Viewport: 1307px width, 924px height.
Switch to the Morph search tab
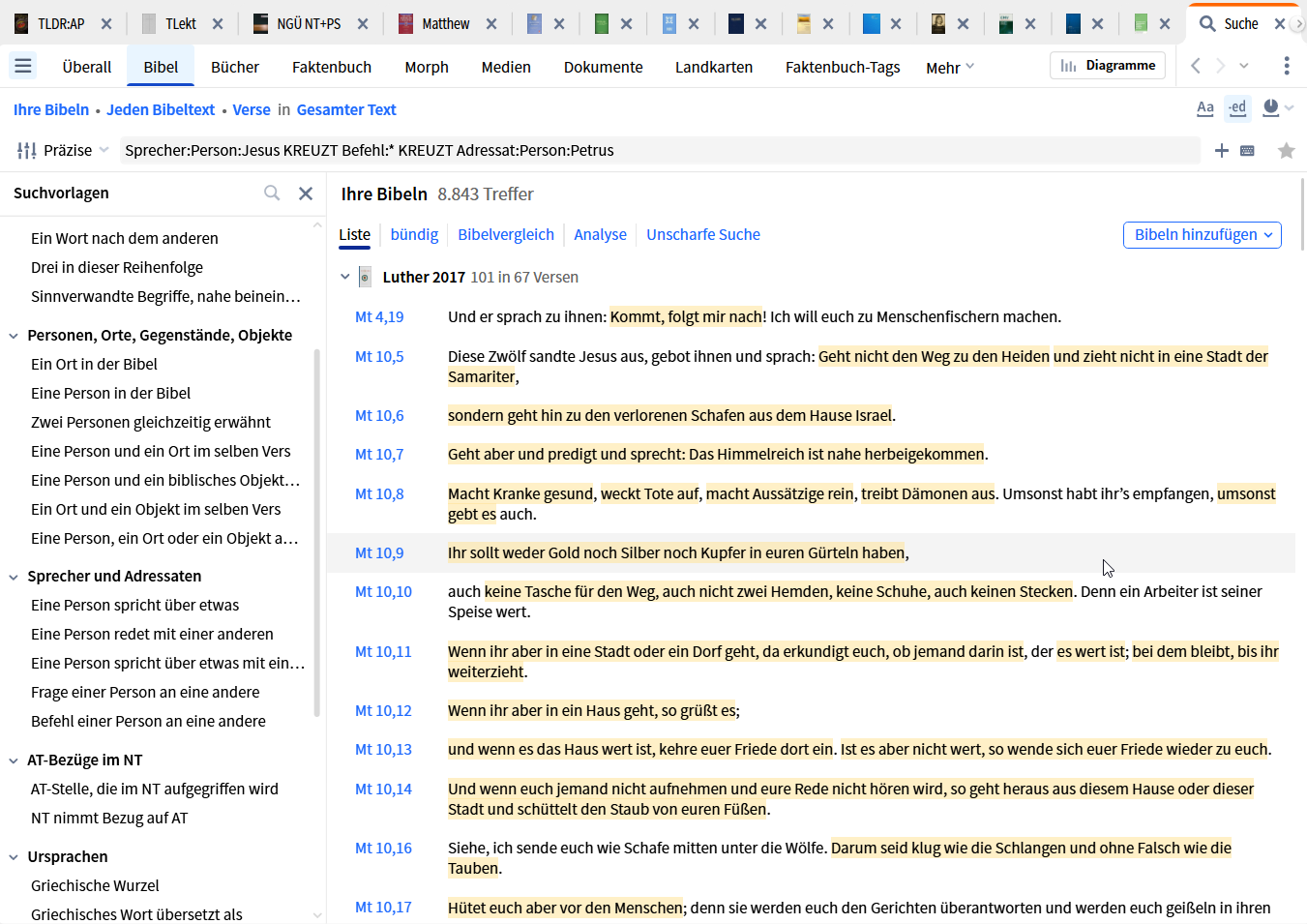pyautogui.click(x=427, y=67)
